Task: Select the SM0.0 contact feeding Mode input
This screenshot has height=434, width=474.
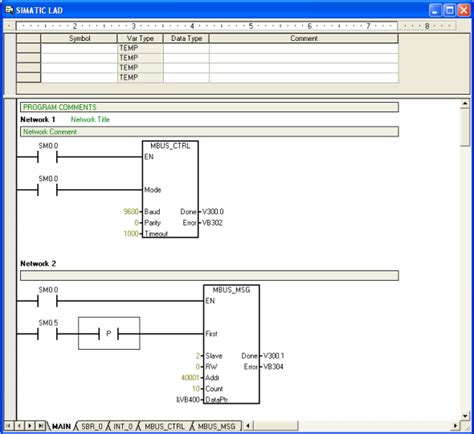Action: [x=48, y=190]
